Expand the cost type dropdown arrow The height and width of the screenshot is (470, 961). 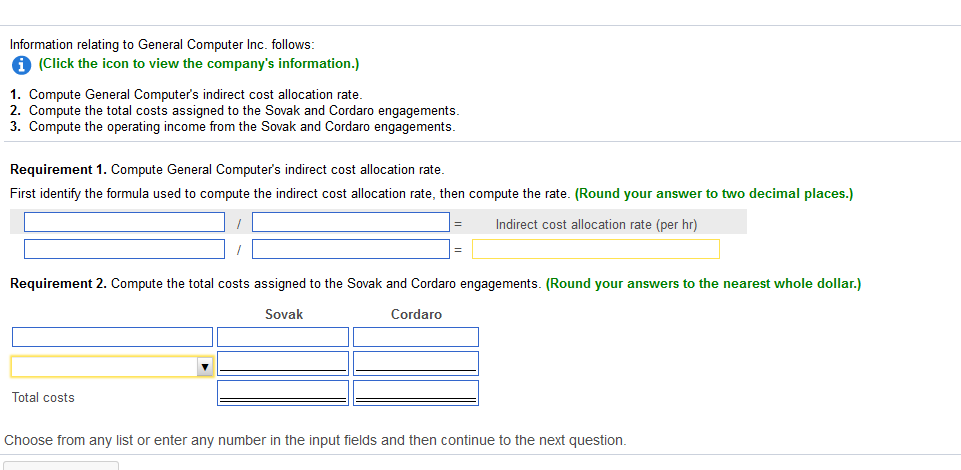(x=204, y=367)
